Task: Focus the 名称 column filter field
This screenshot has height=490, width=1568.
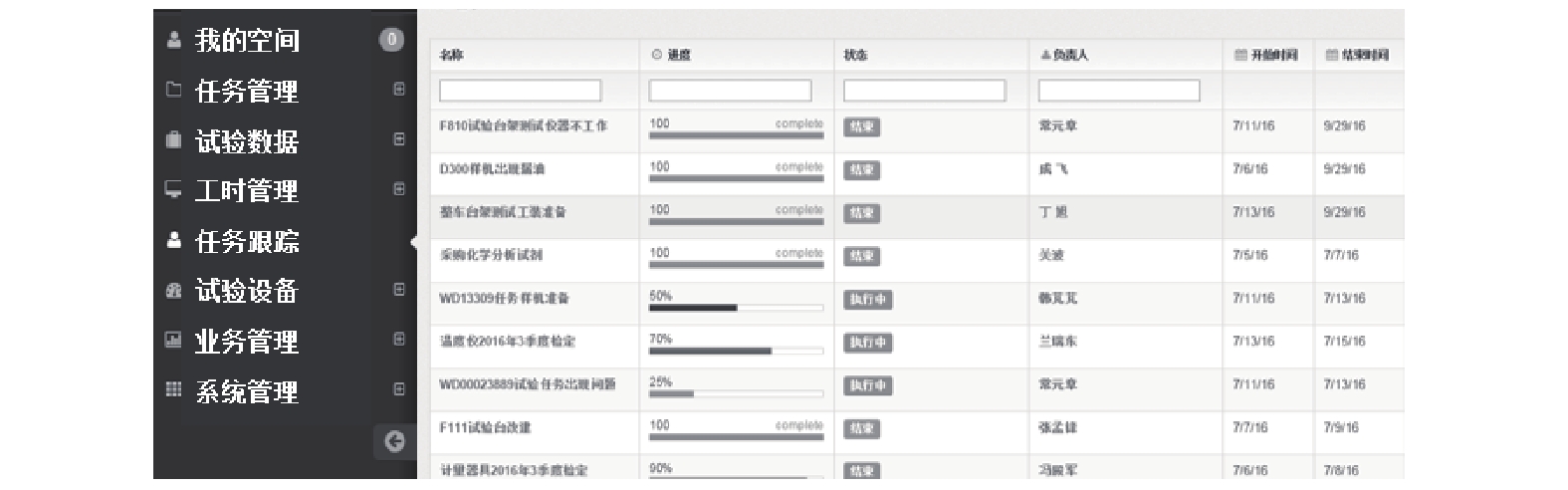Action: point(520,91)
